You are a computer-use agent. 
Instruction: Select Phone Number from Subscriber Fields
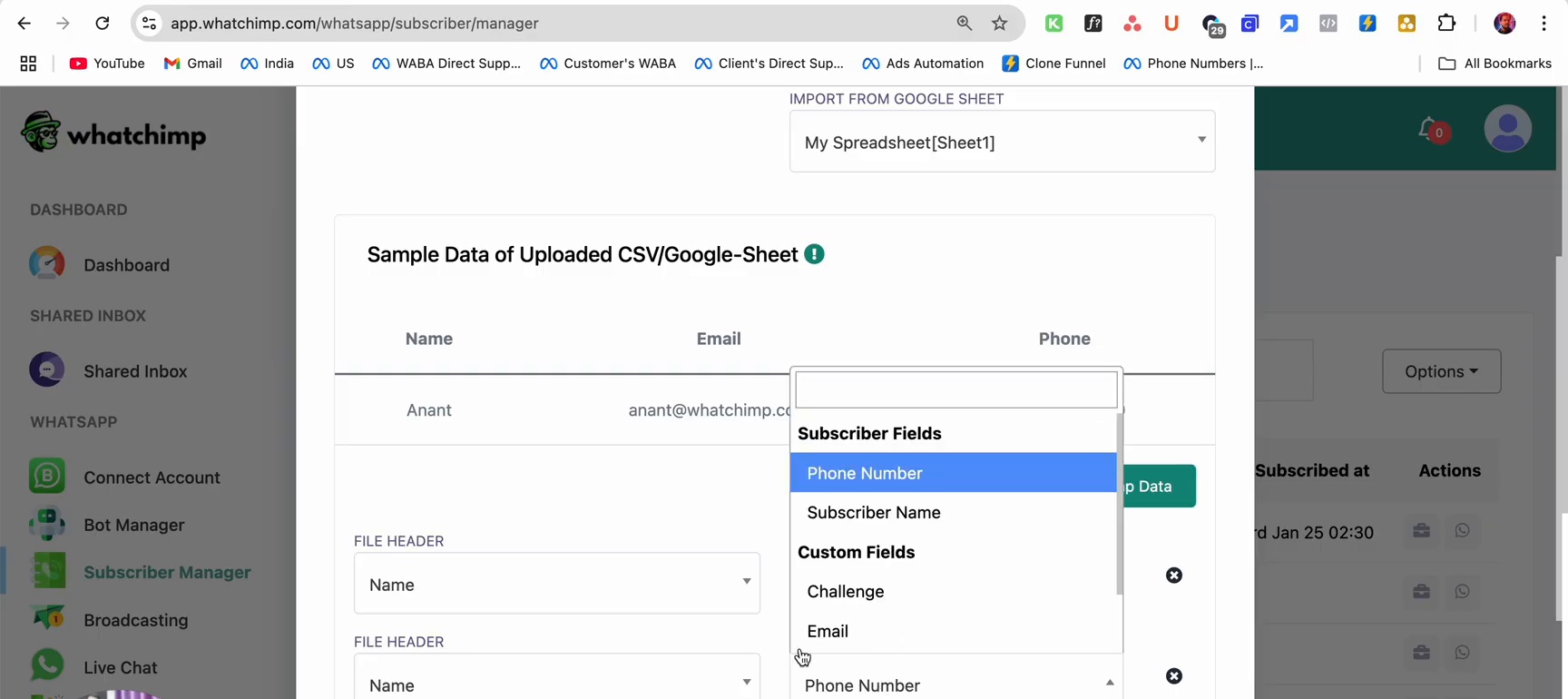[953, 473]
